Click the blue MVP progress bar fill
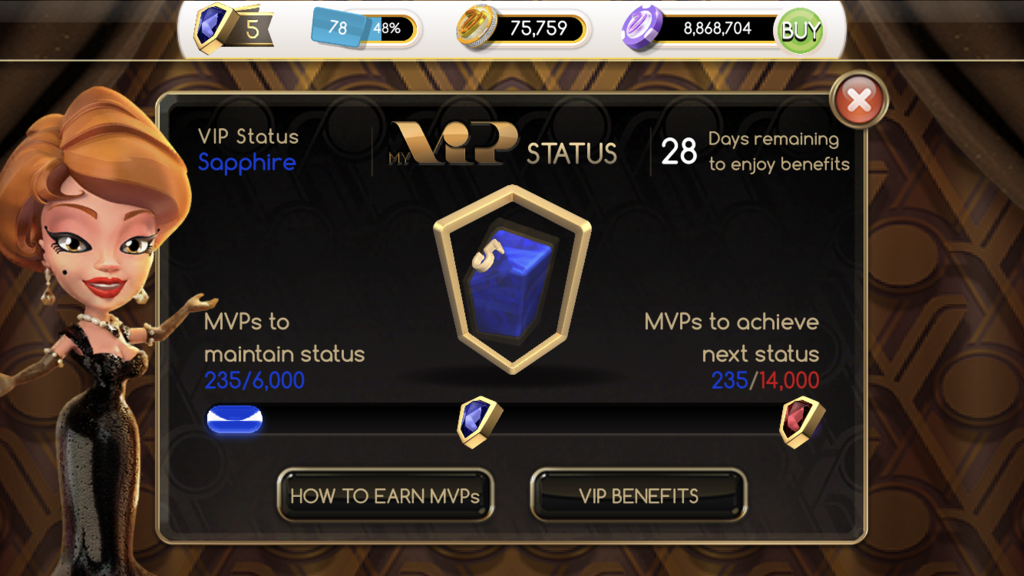 (x=234, y=419)
